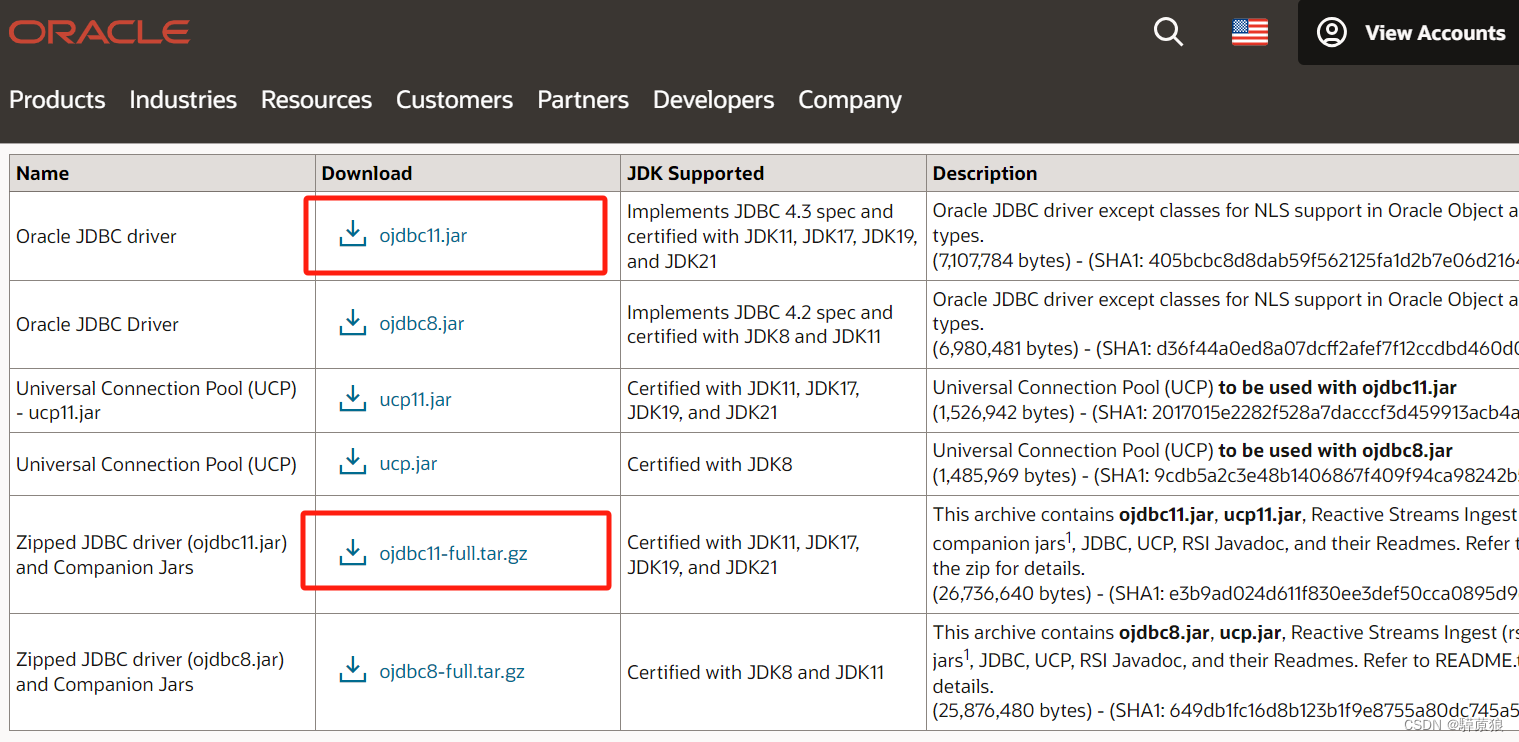Download the ojdbc8.jar link
The width and height of the screenshot is (1519, 742).
(422, 323)
